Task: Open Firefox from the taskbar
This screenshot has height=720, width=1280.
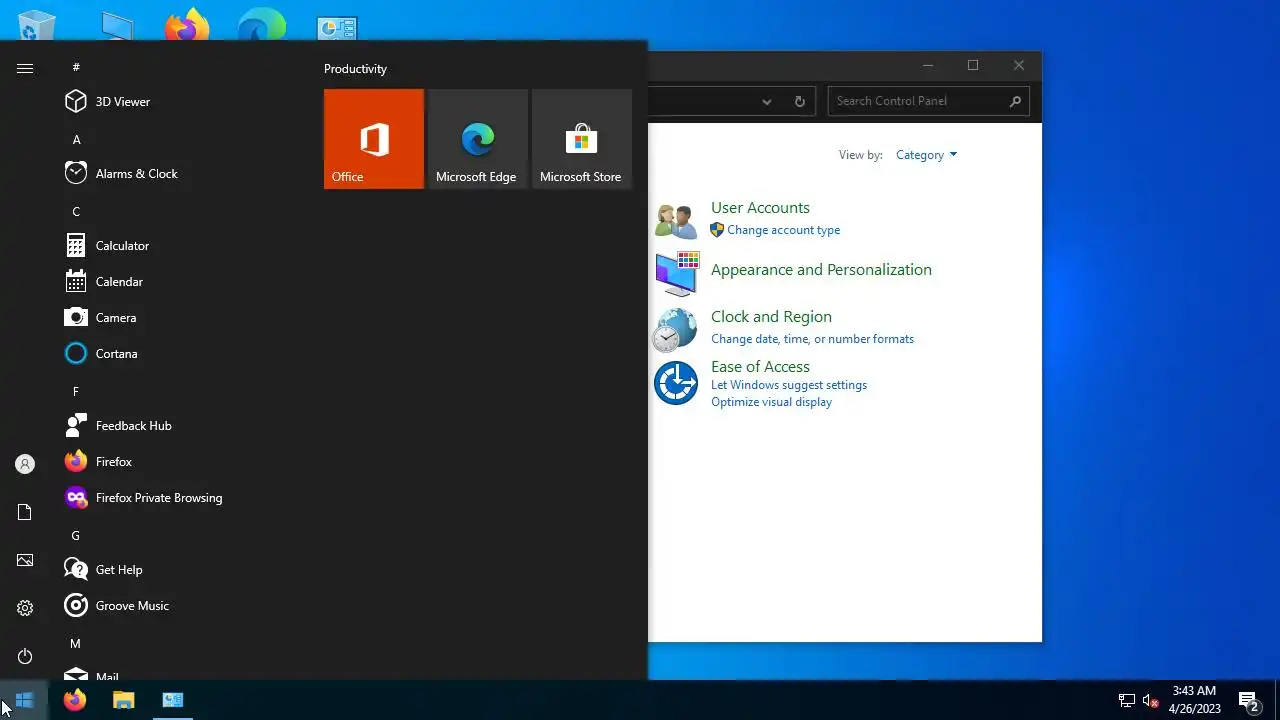Action: 75,700
